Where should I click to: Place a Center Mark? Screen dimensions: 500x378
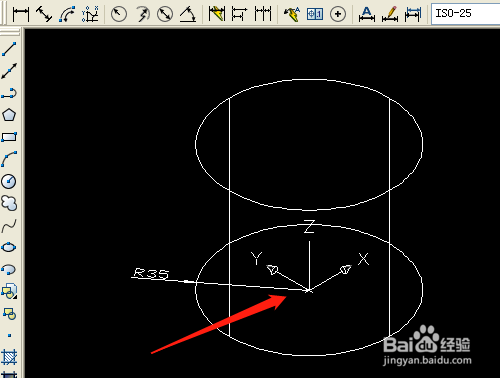point(338,14)
